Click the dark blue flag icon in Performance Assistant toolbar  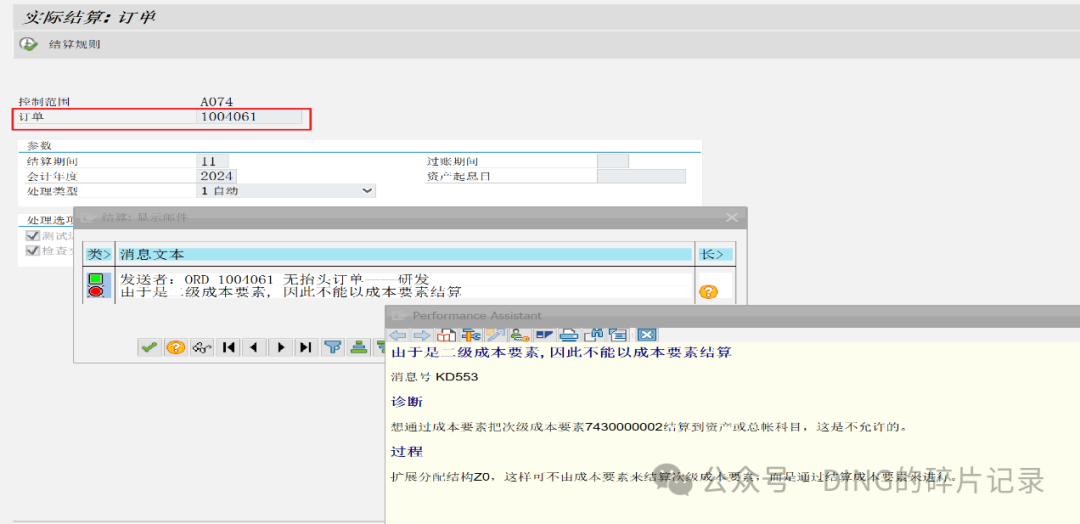[x=545, y=335]
